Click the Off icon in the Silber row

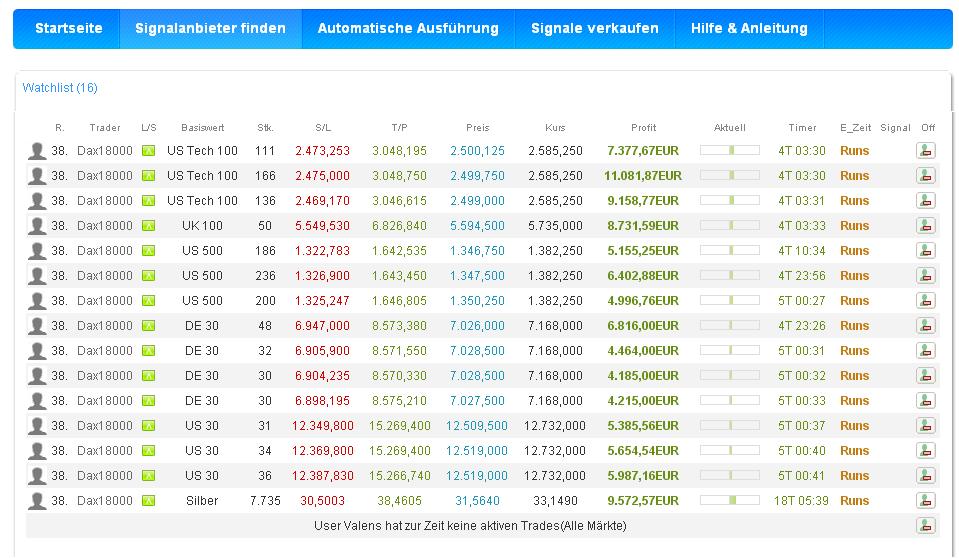tap(925, 501)
